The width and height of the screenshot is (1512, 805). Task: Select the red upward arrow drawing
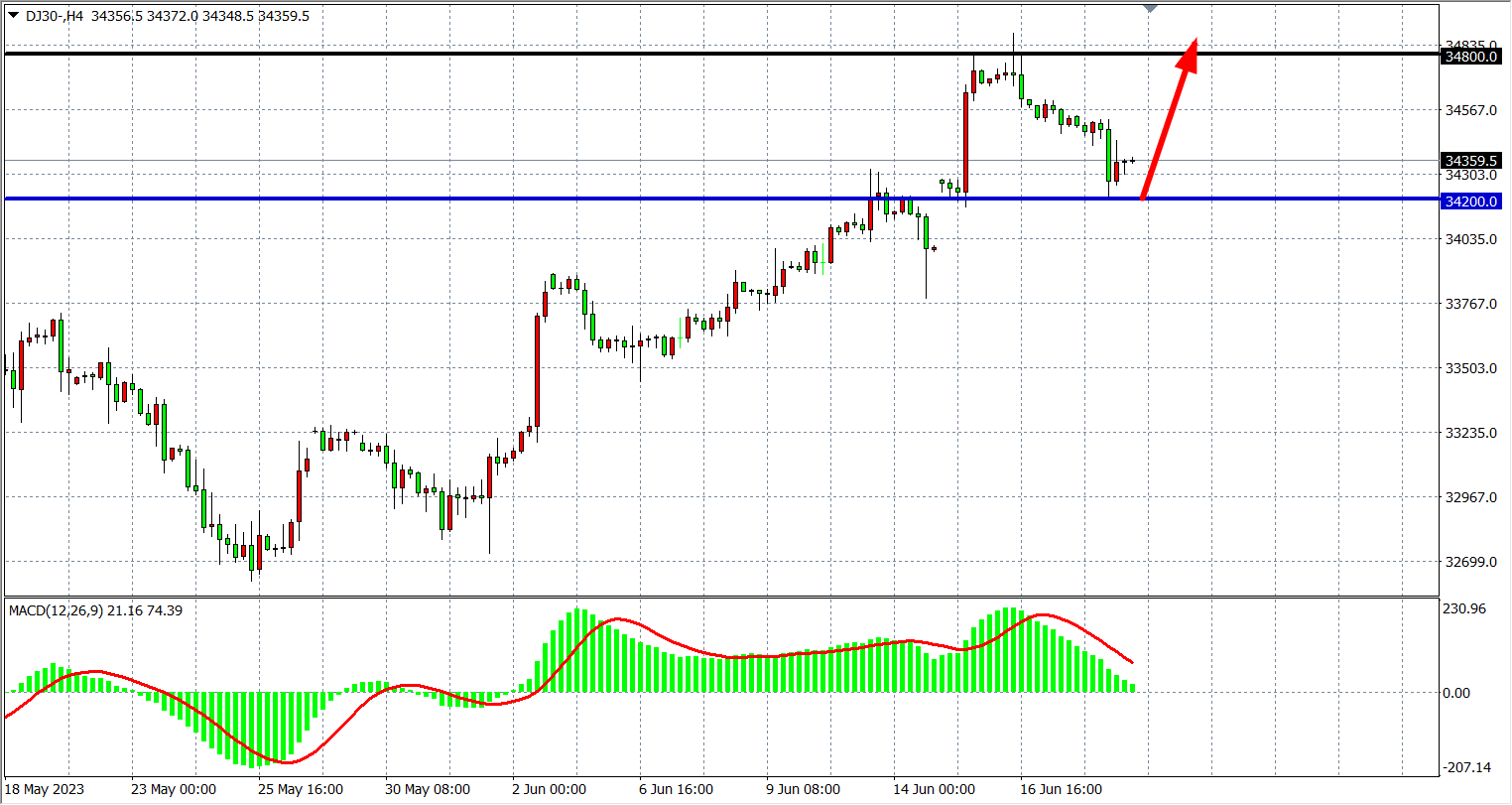(1169, 120)
